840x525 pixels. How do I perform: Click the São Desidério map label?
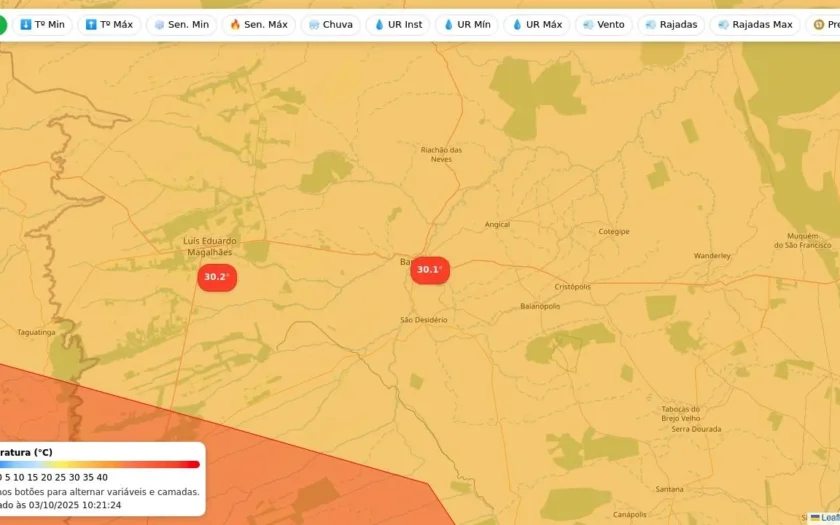tap(424, 320)
